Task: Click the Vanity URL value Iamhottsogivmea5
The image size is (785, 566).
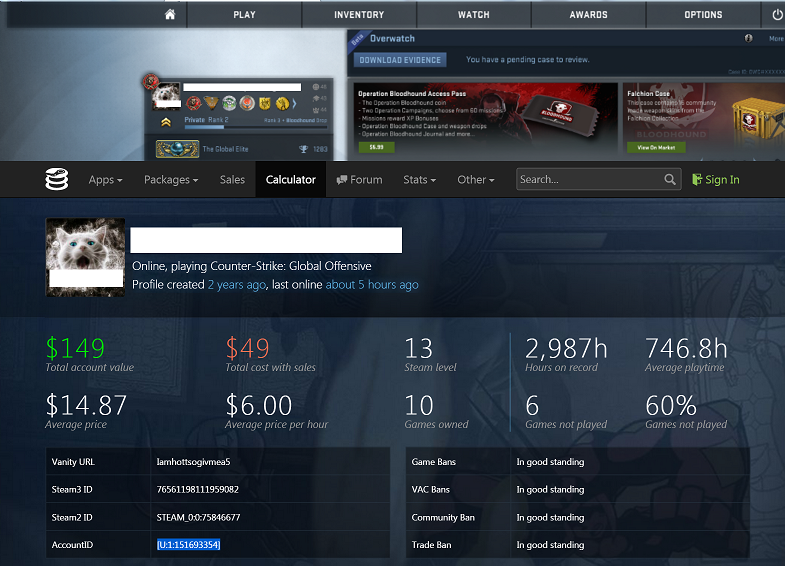Action: [x=193, y=461]
